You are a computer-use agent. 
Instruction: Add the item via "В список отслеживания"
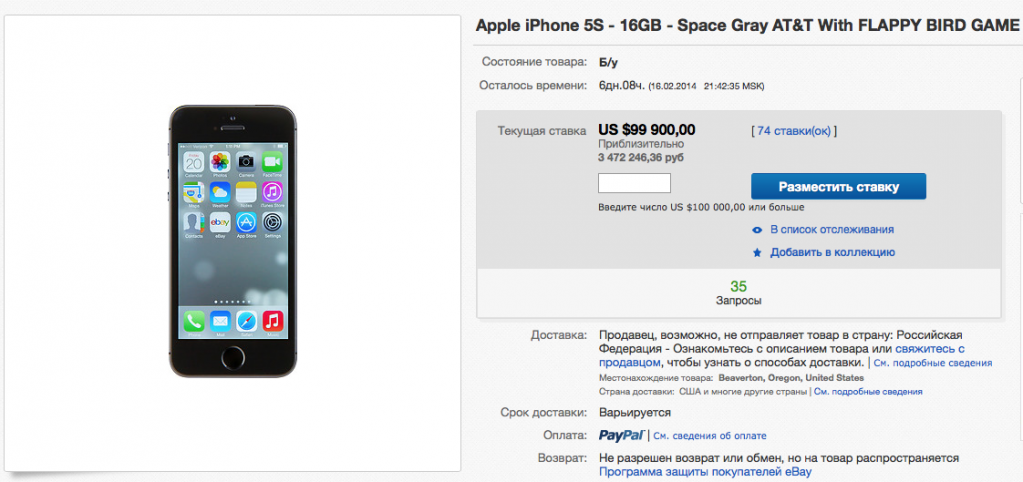click(831, 230)
